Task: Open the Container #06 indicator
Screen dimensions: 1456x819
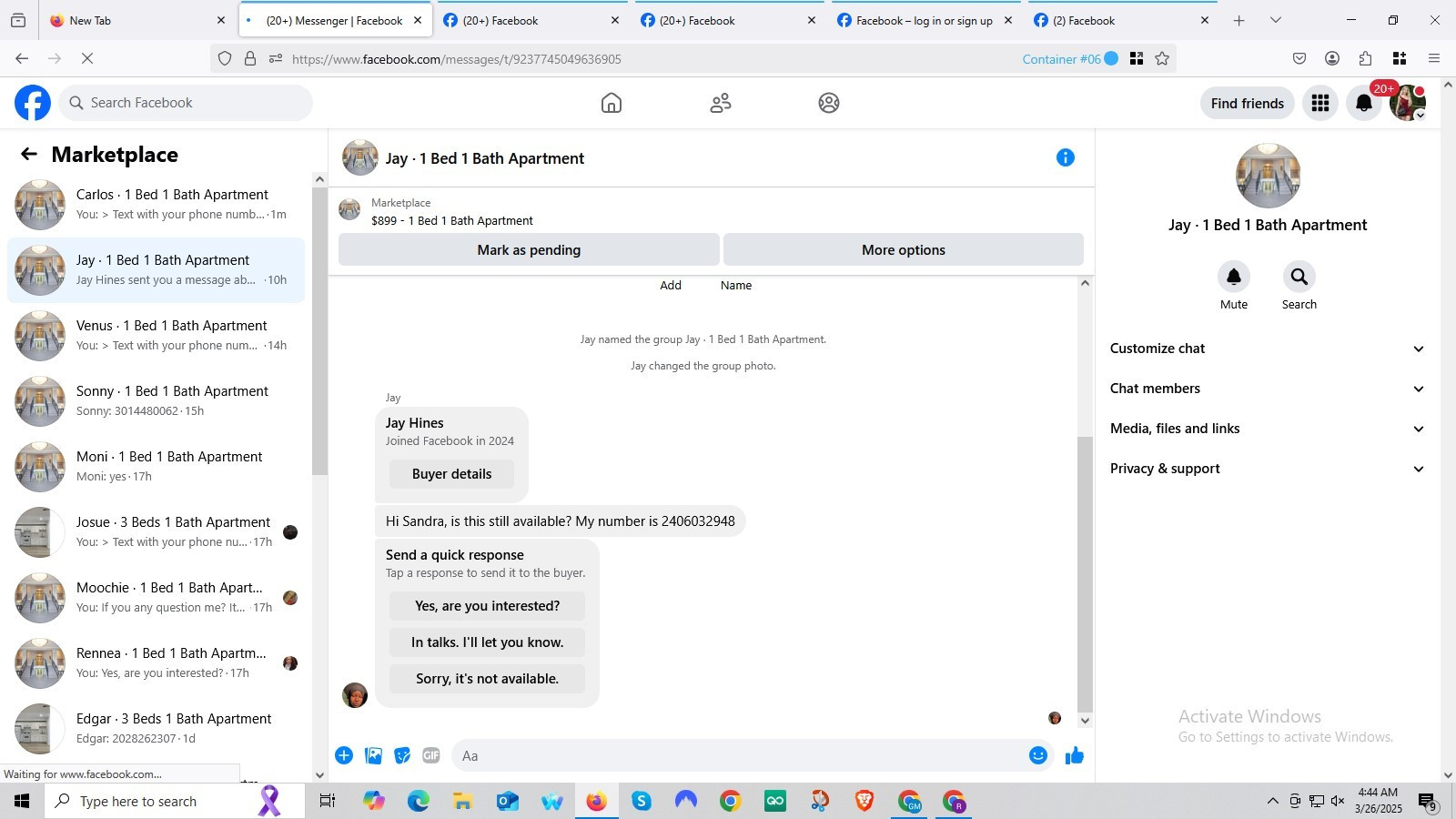Action: 1069,59
